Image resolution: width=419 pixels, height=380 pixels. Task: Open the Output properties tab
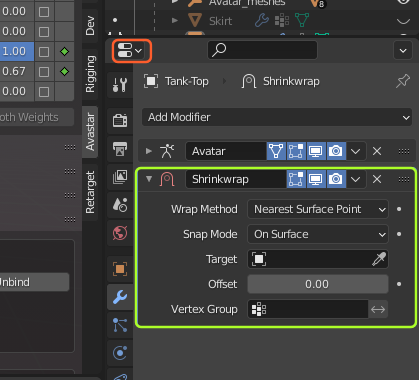click(120, 149)
